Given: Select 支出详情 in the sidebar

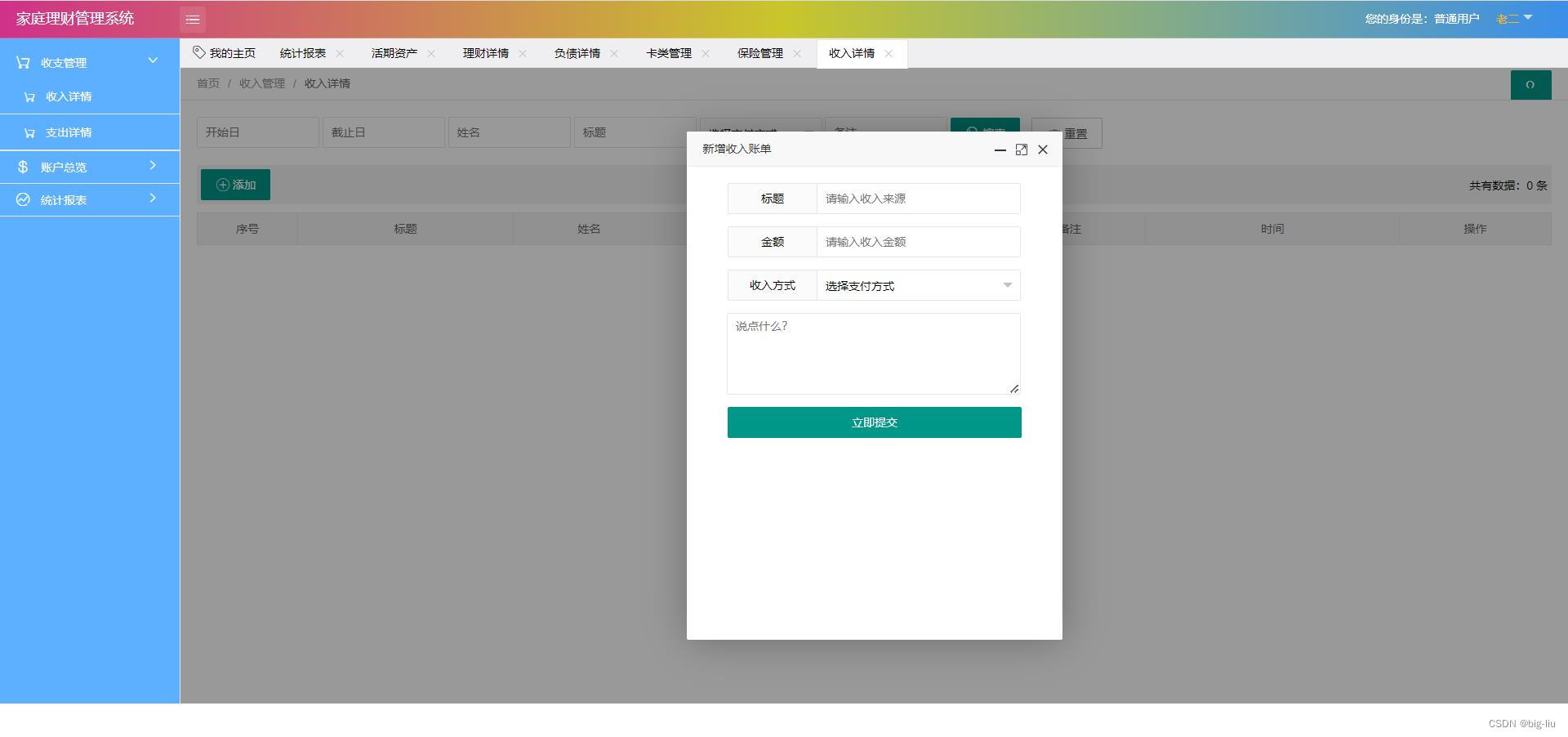Looking at the screenshot, I should coord(90,132).
